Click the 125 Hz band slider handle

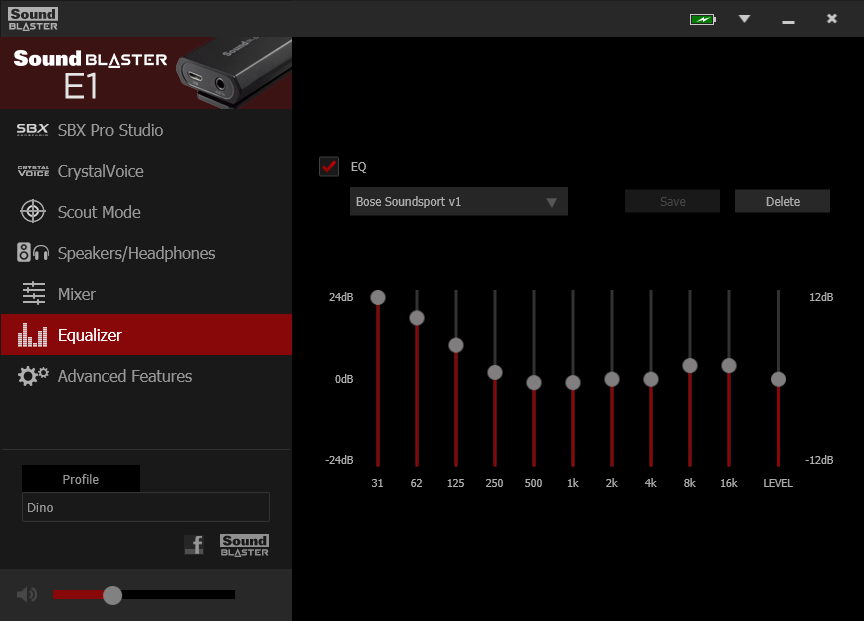click(456, 345)
